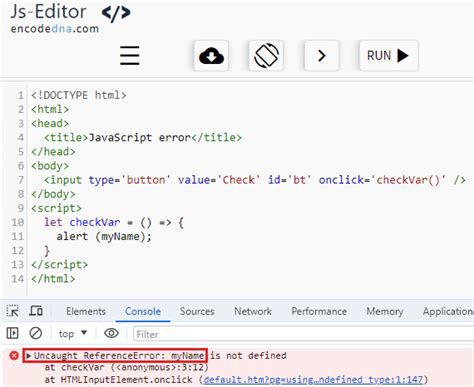The width and height of the screenshot is (474, 387).
Task: Click 'at checkVar' stack trace line
Action: click(127, 367)
